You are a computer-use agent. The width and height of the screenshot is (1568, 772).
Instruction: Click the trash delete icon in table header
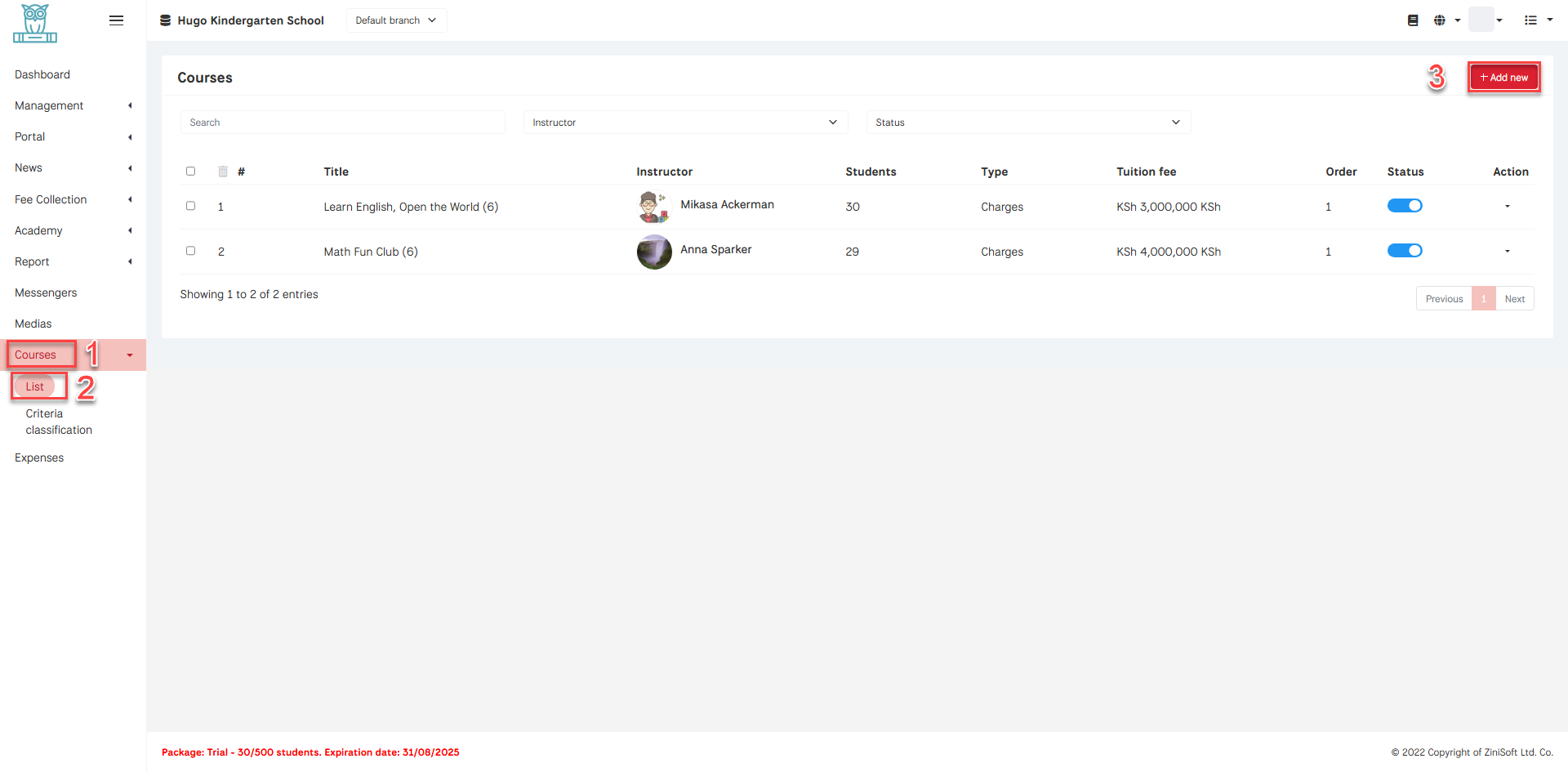tap(223, 172)
